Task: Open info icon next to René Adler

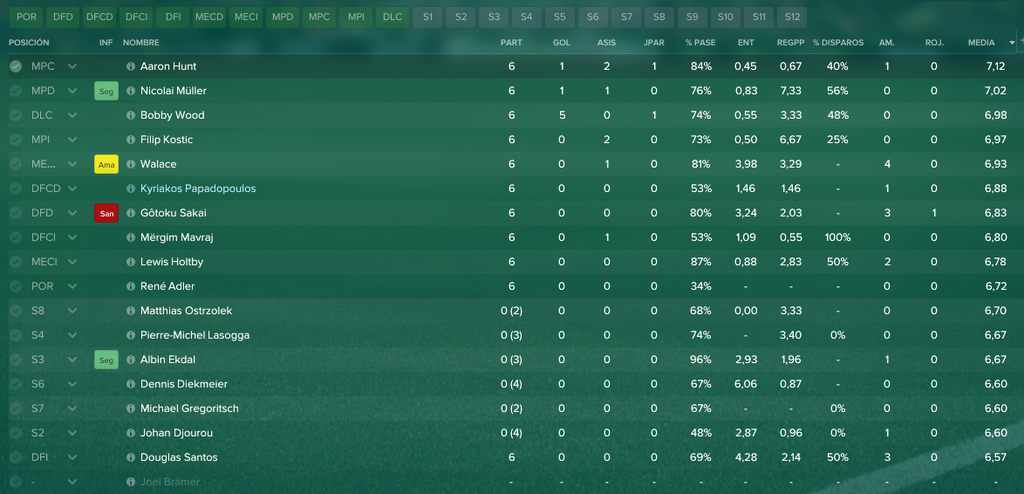Action: pos(131,287)
